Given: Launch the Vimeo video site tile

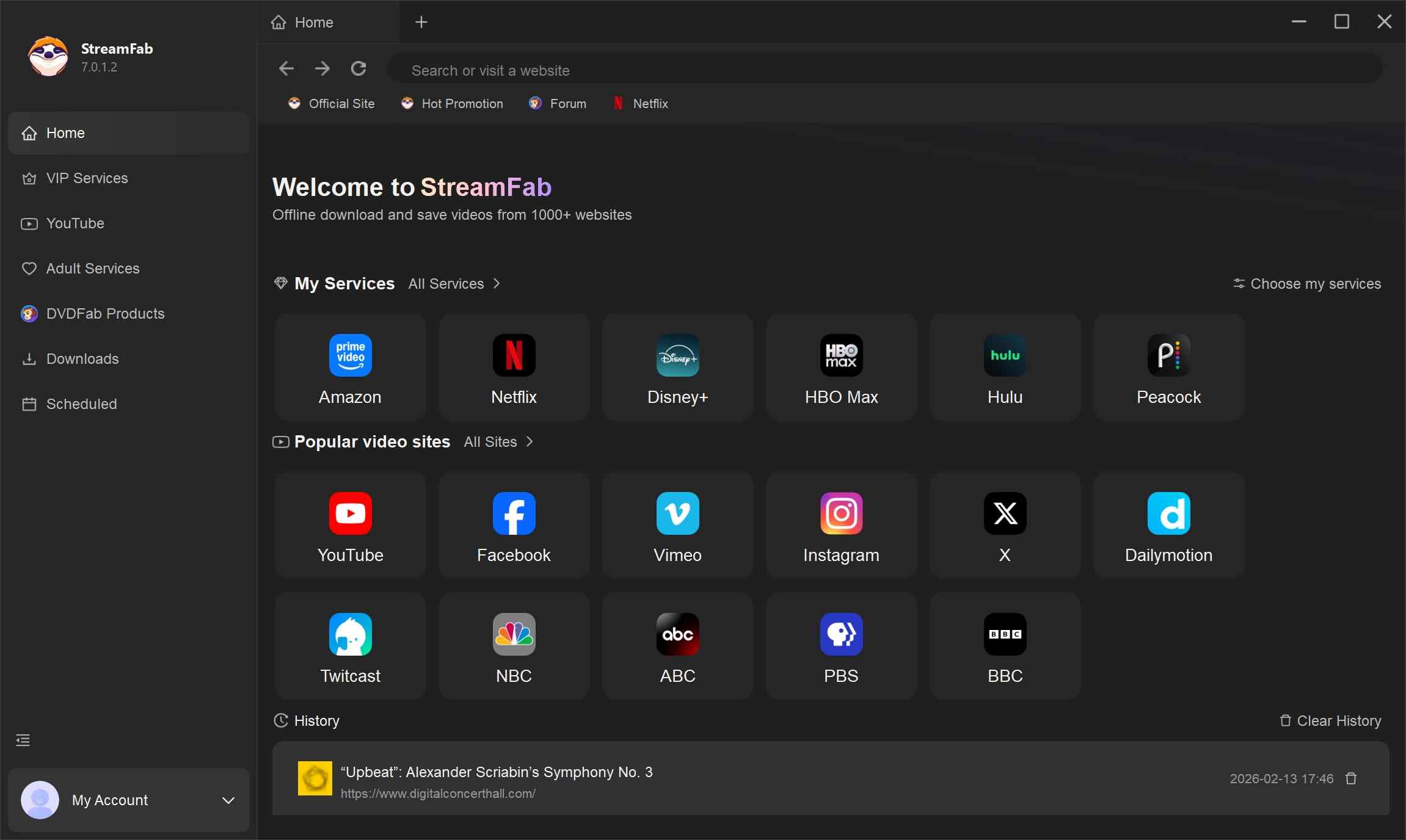Looking at the screenshot, I should 677,526.
